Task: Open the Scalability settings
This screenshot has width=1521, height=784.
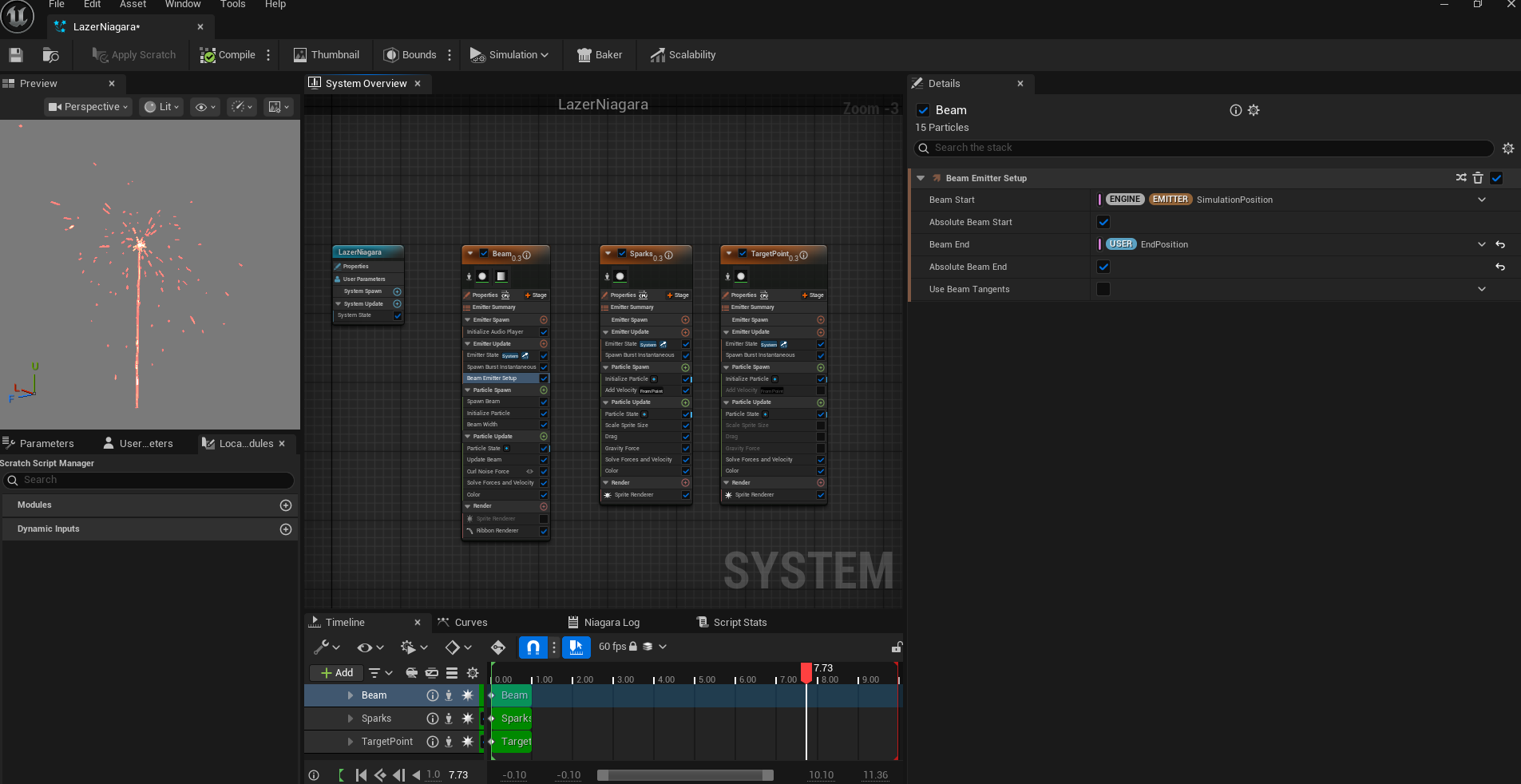Action: coord(683,55)
